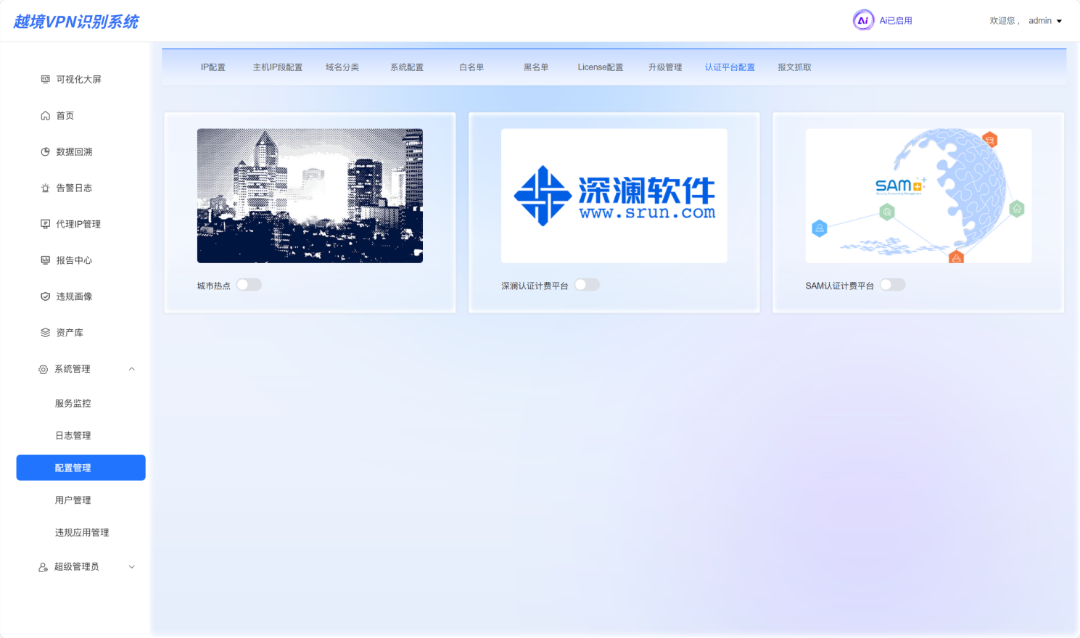Click the 违规画像 shield icon
Viewport: 1080px width, 638px height.
(45, 296)
